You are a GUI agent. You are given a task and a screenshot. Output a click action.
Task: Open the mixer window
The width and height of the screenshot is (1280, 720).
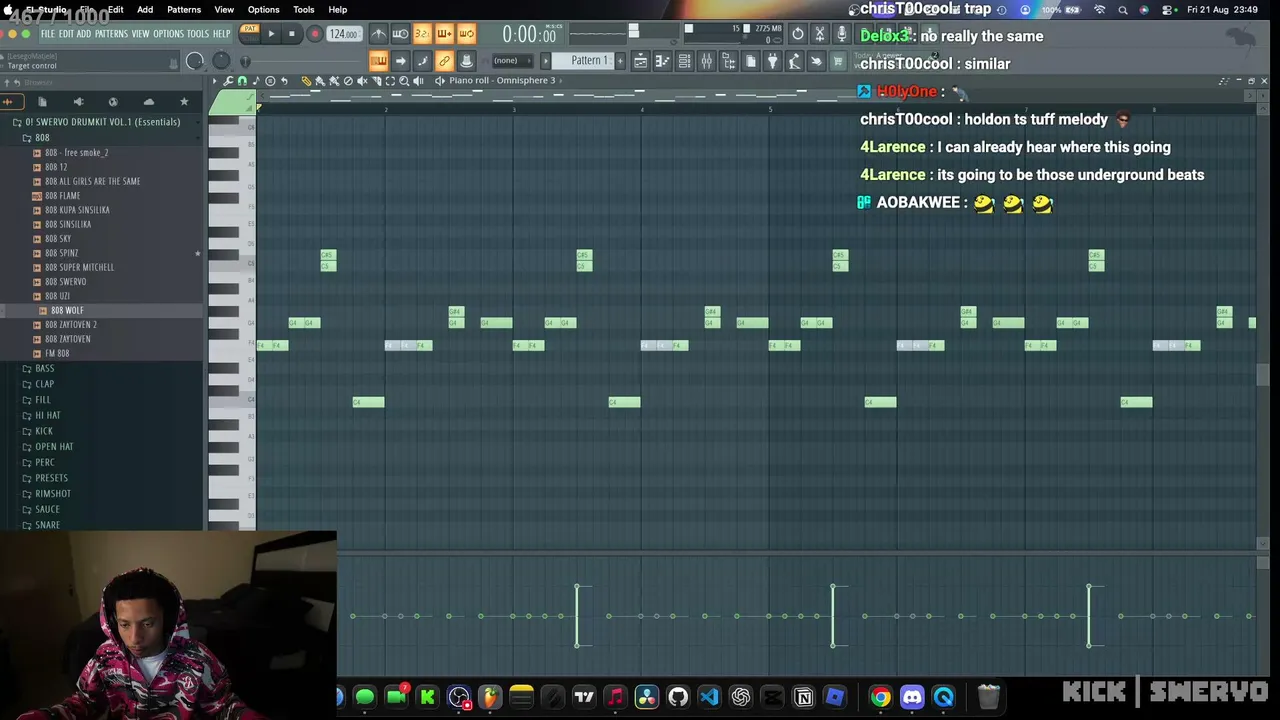[x=707, y=61]
